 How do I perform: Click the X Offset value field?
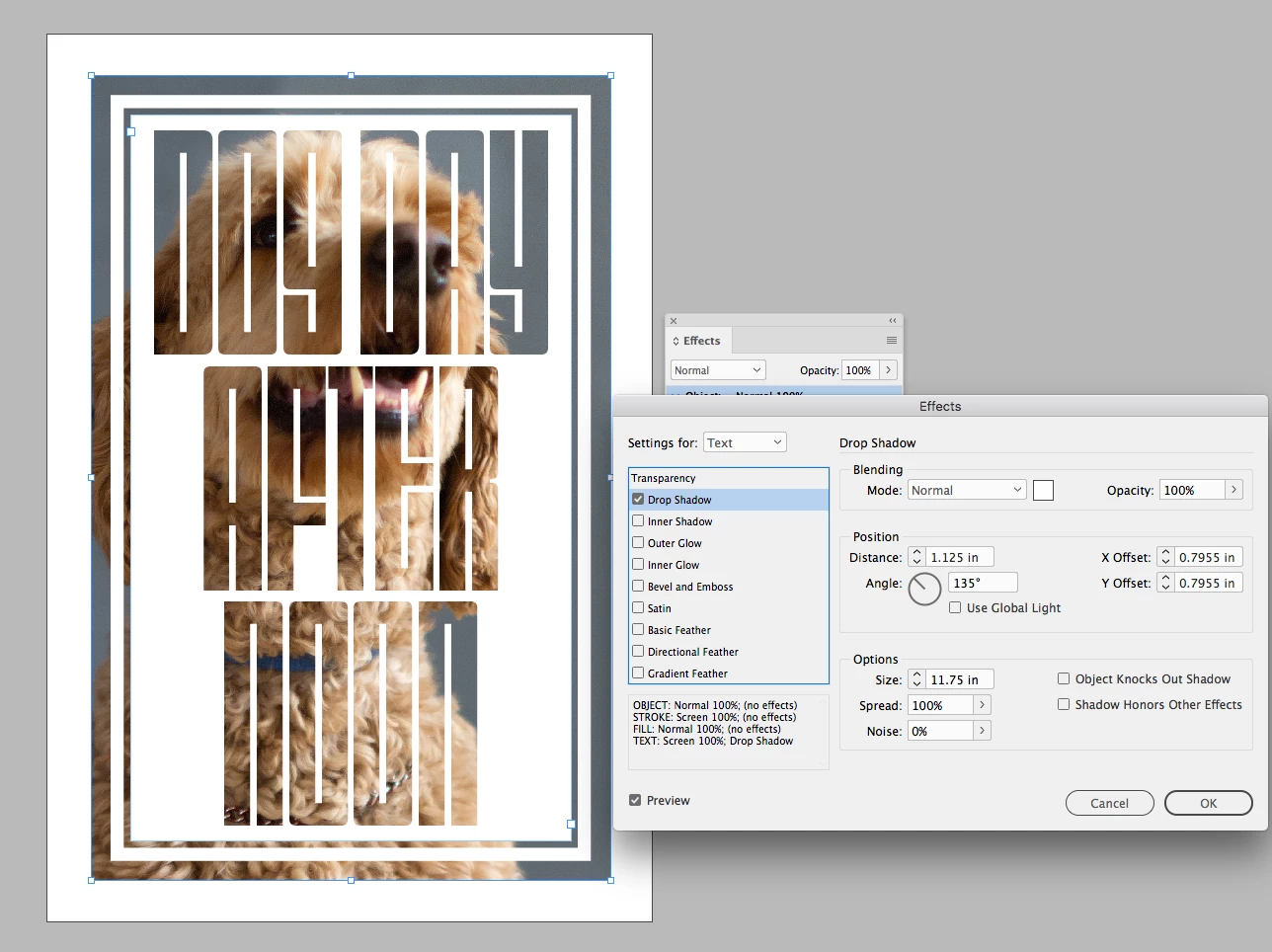(x=1208, y=558)
